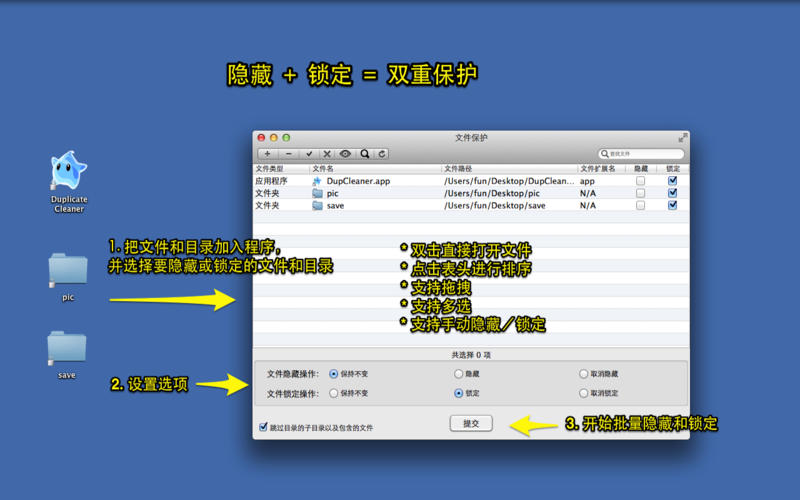This screenshot has height=500, width=800.
Task: Toggle 隐藏 checkbox for DupCleaner.app row
Action: [x=640, y=181]
